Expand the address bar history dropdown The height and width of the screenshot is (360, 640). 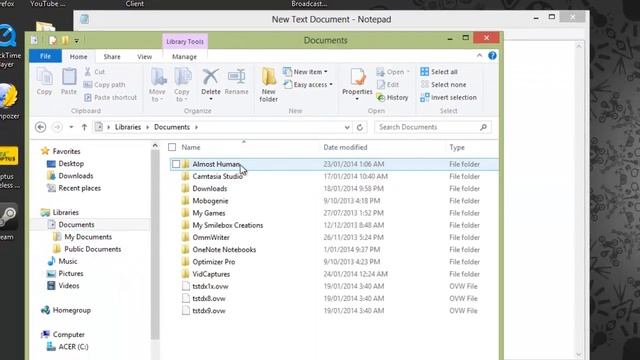pyautogui.click(x=347, y=127)
